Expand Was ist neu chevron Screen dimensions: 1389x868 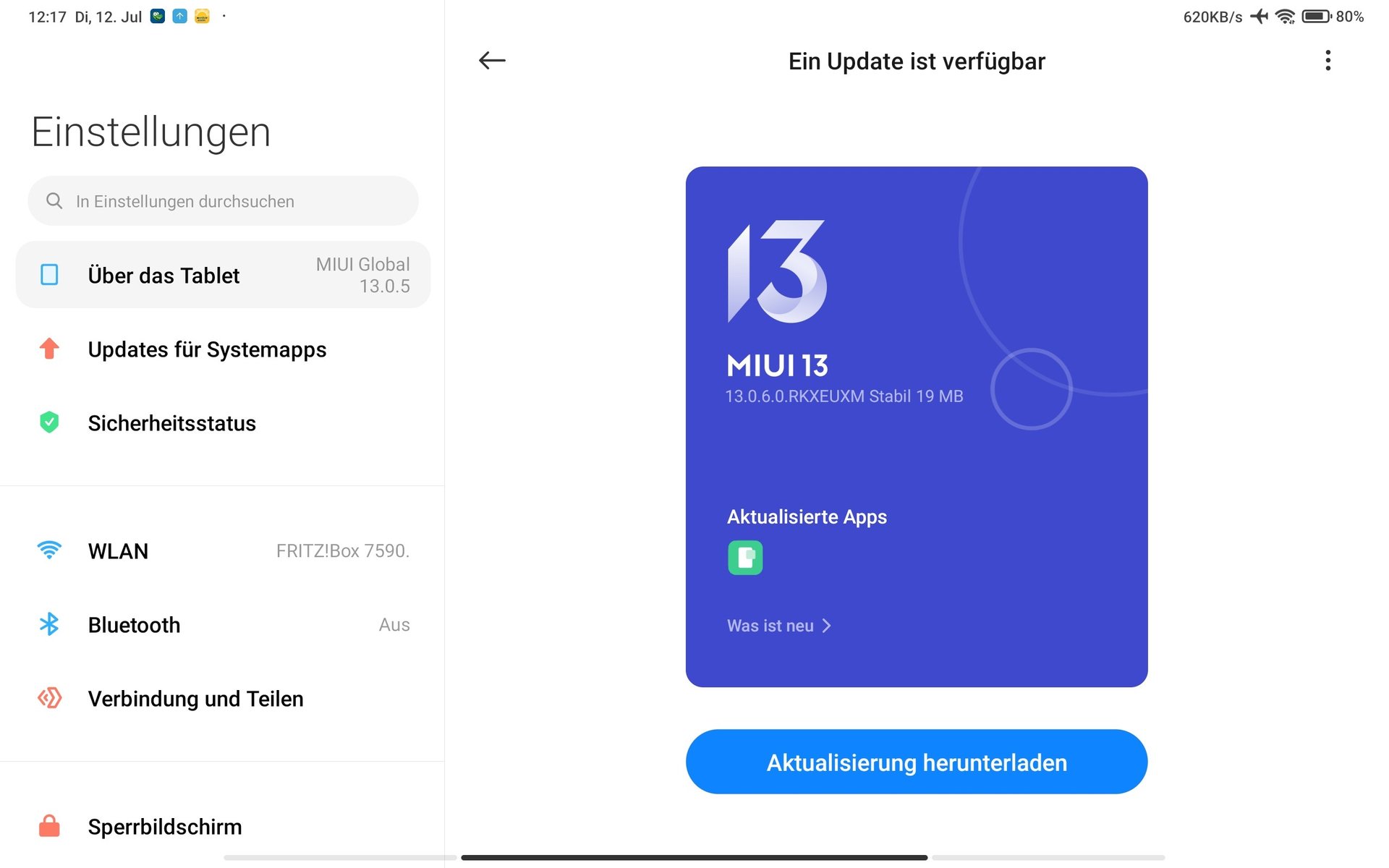[826, 626]
